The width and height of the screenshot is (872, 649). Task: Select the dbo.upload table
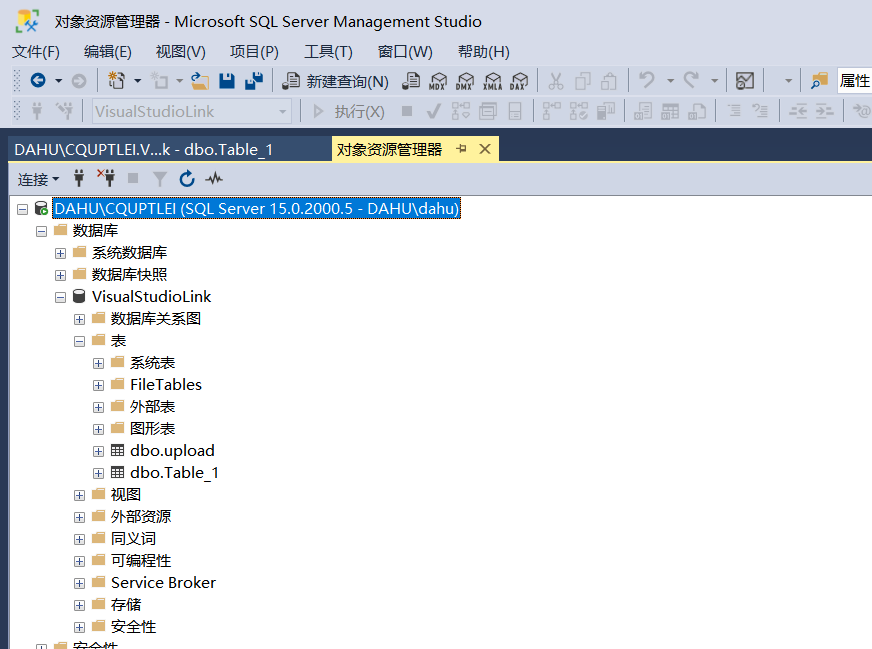click(x=172, y=451)
